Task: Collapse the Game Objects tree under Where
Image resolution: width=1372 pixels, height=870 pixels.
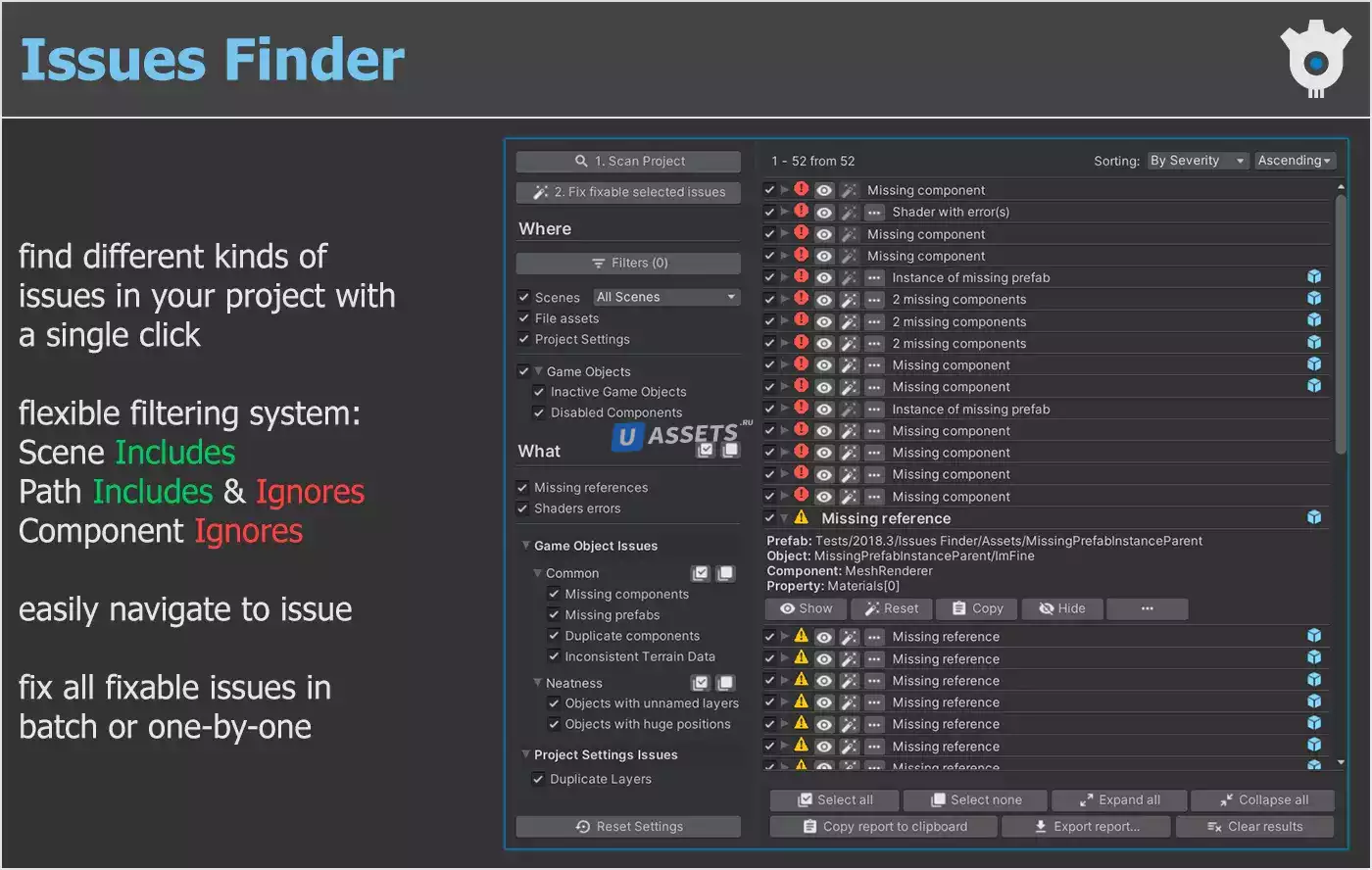Action: click(x=538, y=371)
